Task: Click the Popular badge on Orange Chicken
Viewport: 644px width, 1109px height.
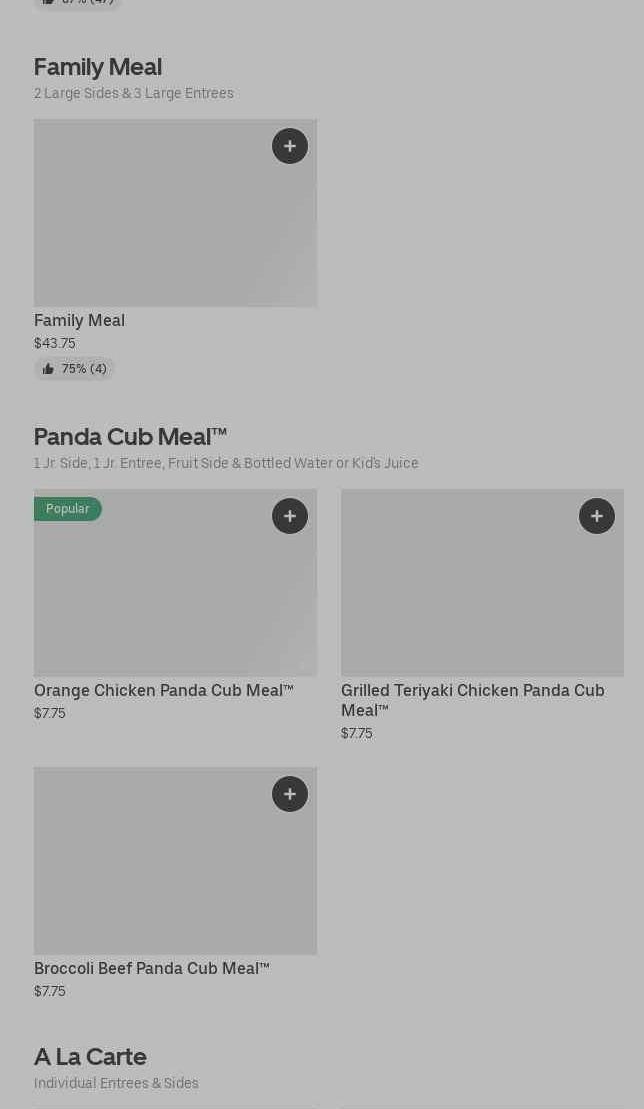Action: click(x=67, y=509)
